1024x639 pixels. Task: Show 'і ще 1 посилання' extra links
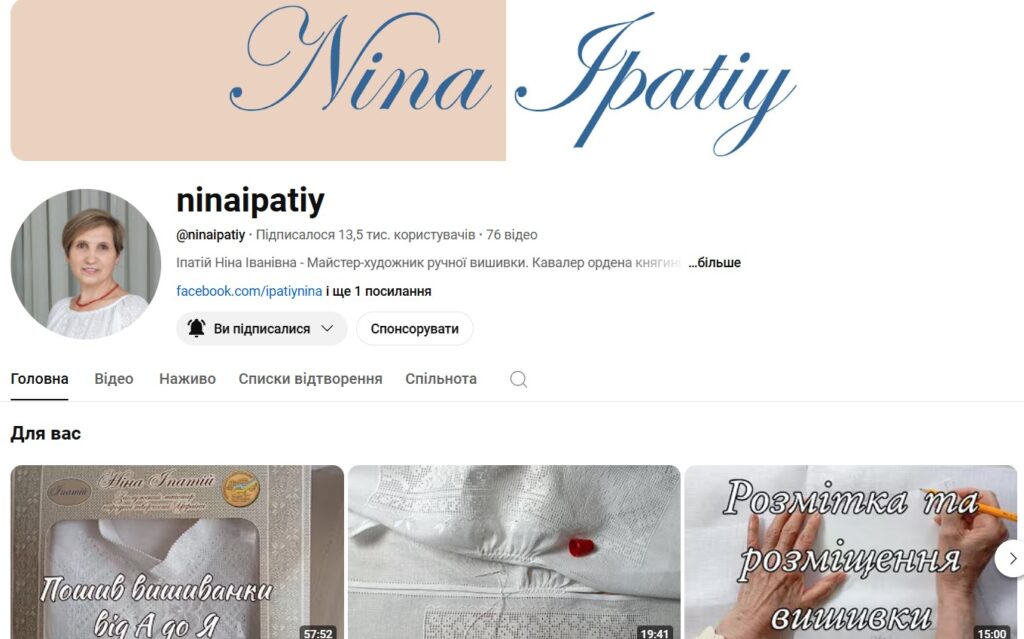click(379, 291)
